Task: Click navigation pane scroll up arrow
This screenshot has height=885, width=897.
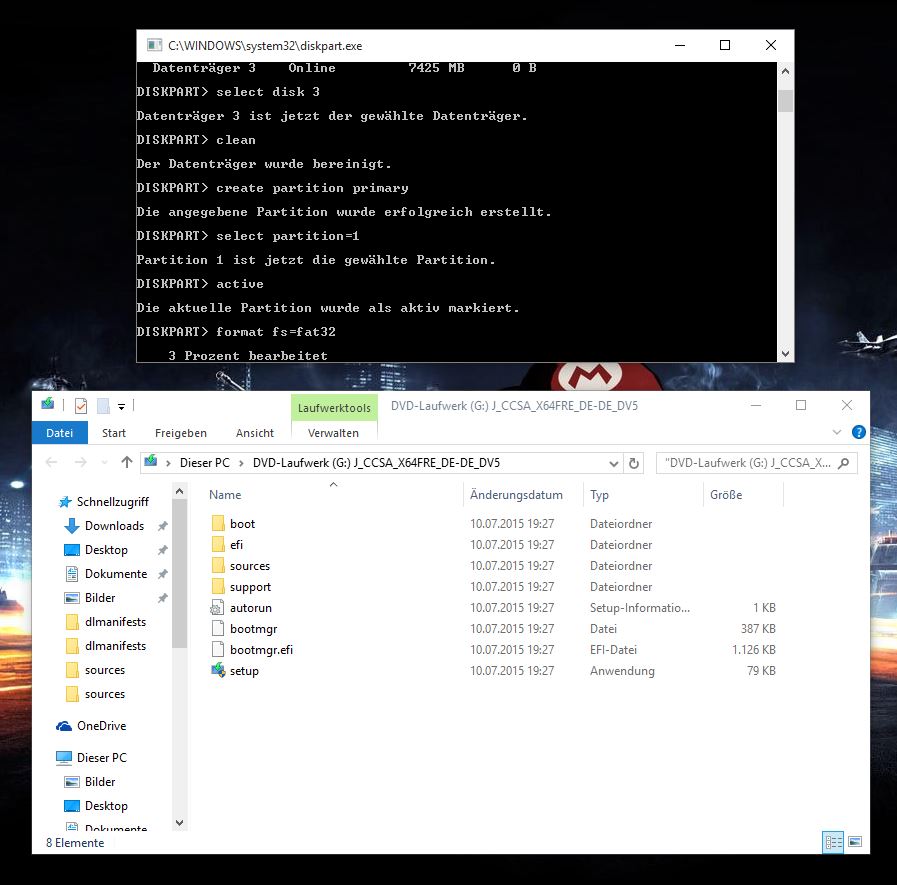Action: point(180,491)
